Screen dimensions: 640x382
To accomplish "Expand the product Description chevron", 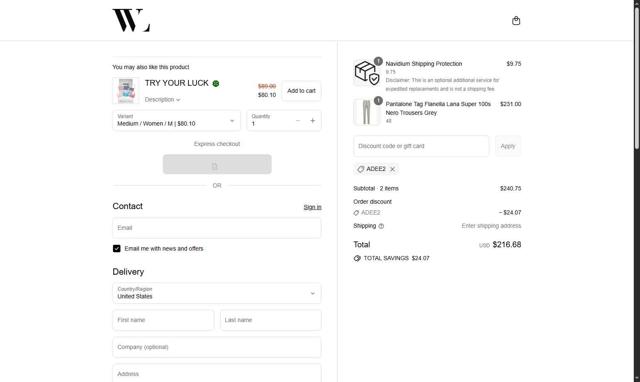I will (x=178, y=100).
